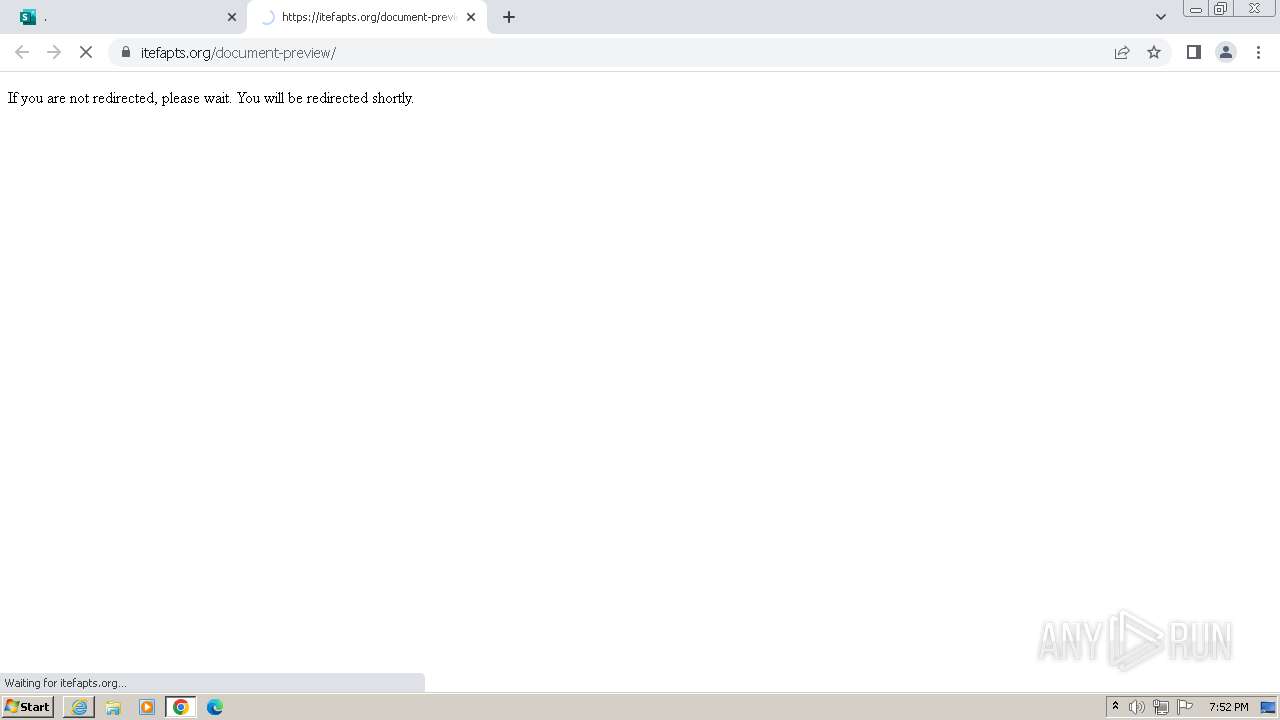Switch to the first SharePoint tab
The width and height of the screenshot is (1280, 720).
coord(123,17)
